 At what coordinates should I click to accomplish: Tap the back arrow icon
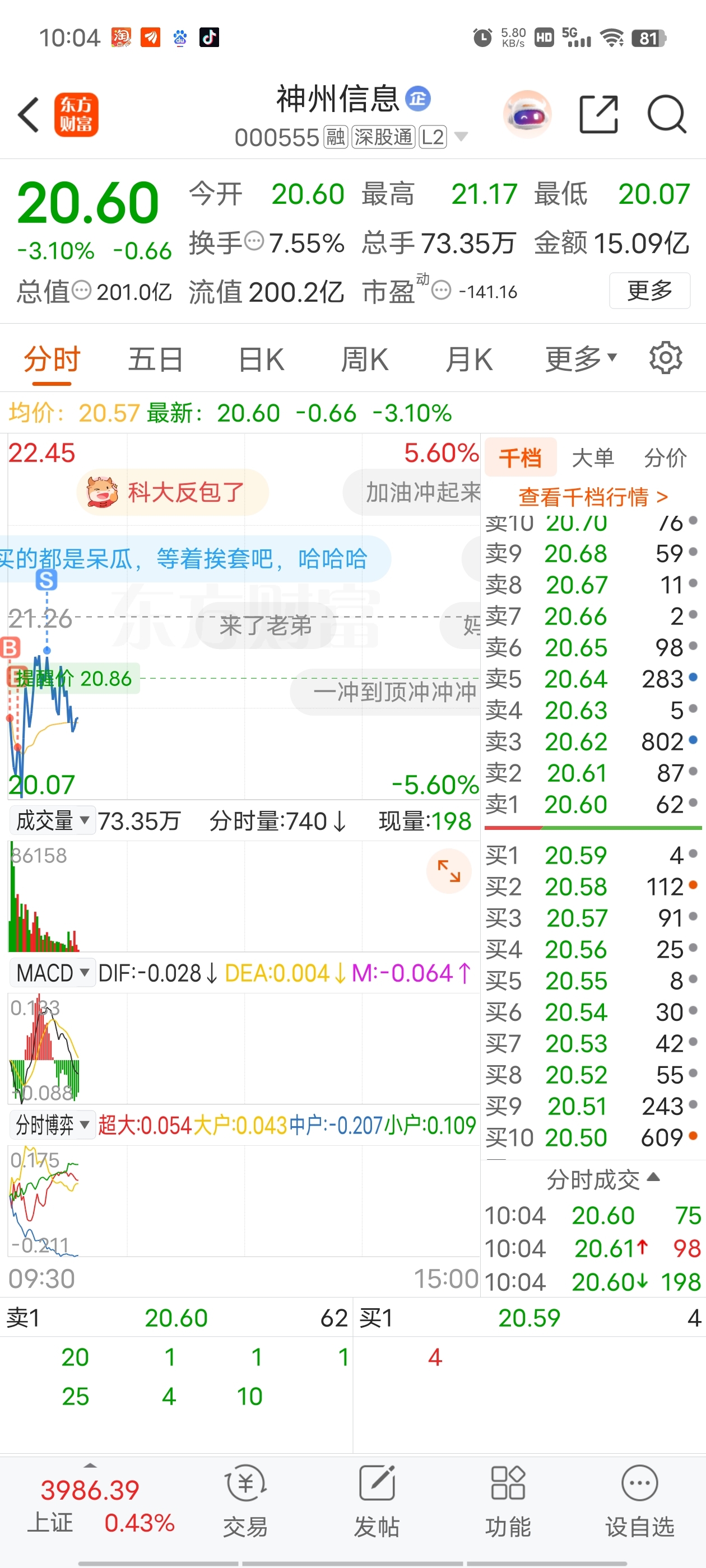pos(29,114)
